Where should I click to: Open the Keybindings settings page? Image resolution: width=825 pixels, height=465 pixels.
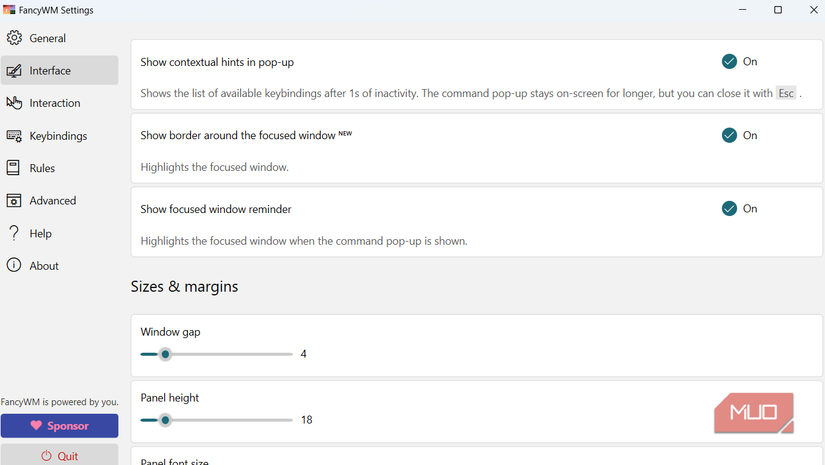(58, 136)
